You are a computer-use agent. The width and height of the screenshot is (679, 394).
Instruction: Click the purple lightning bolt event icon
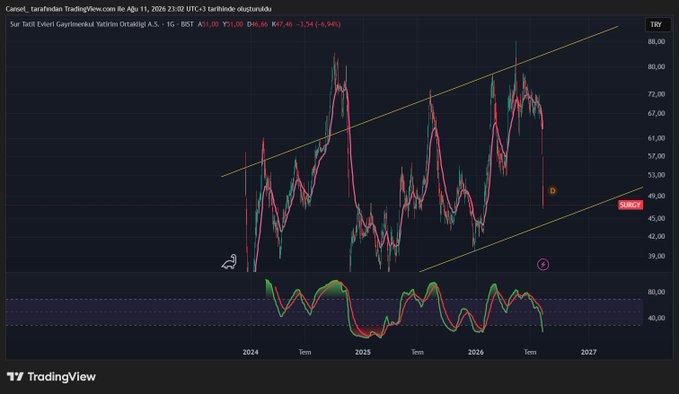[x=543, y=264]
